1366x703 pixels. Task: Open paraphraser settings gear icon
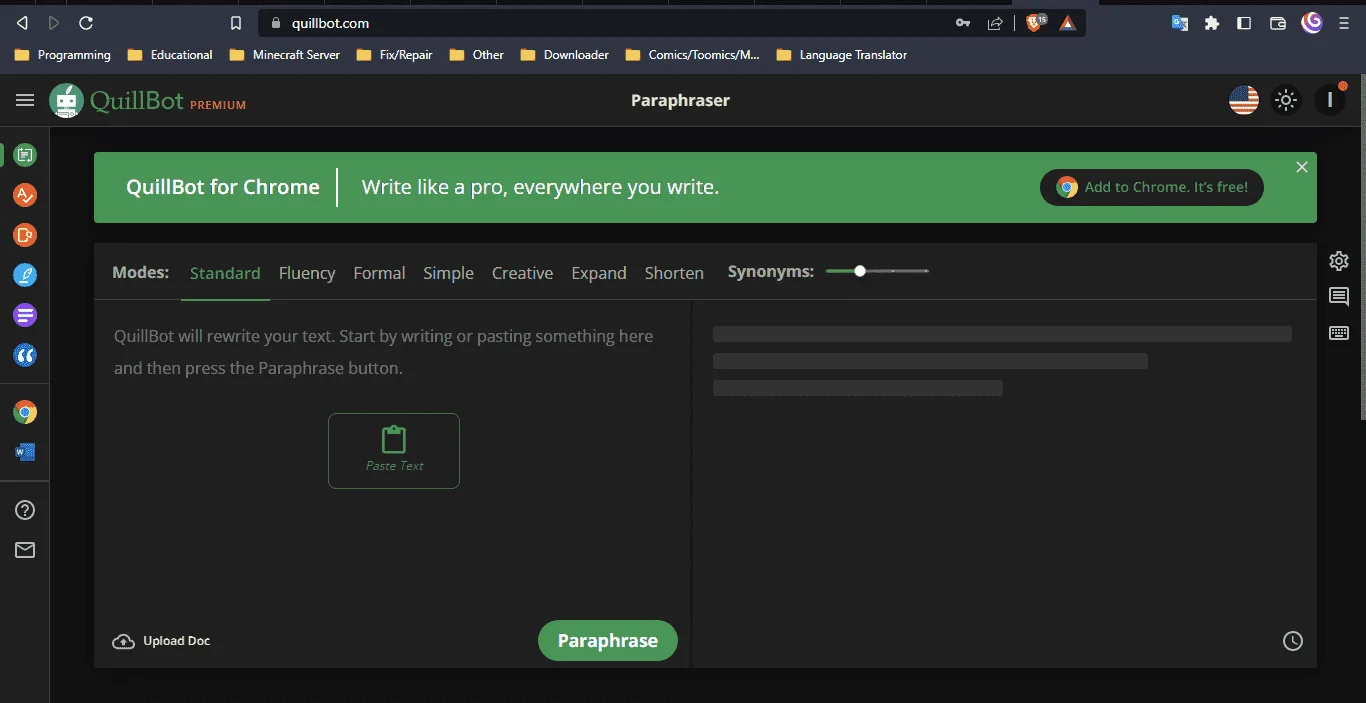coord(1339,261)
